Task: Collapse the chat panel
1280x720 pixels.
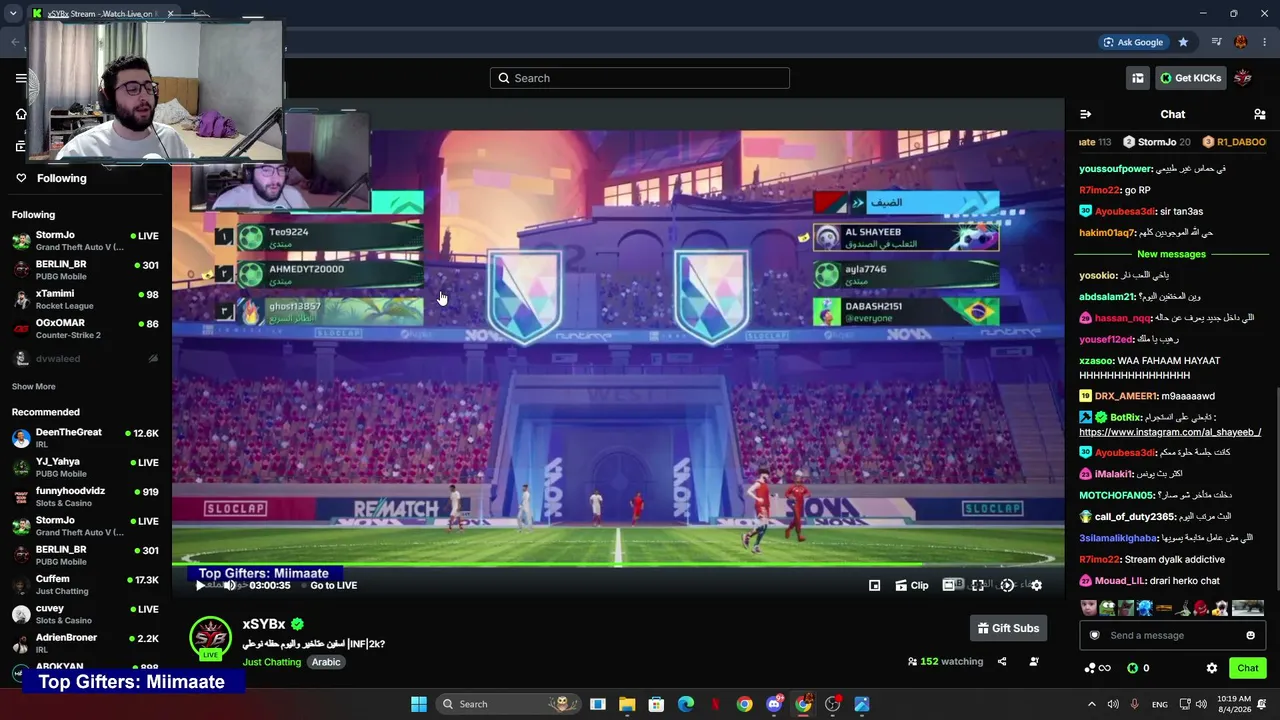Action: pyautogui.click(x=1086, y=114)
